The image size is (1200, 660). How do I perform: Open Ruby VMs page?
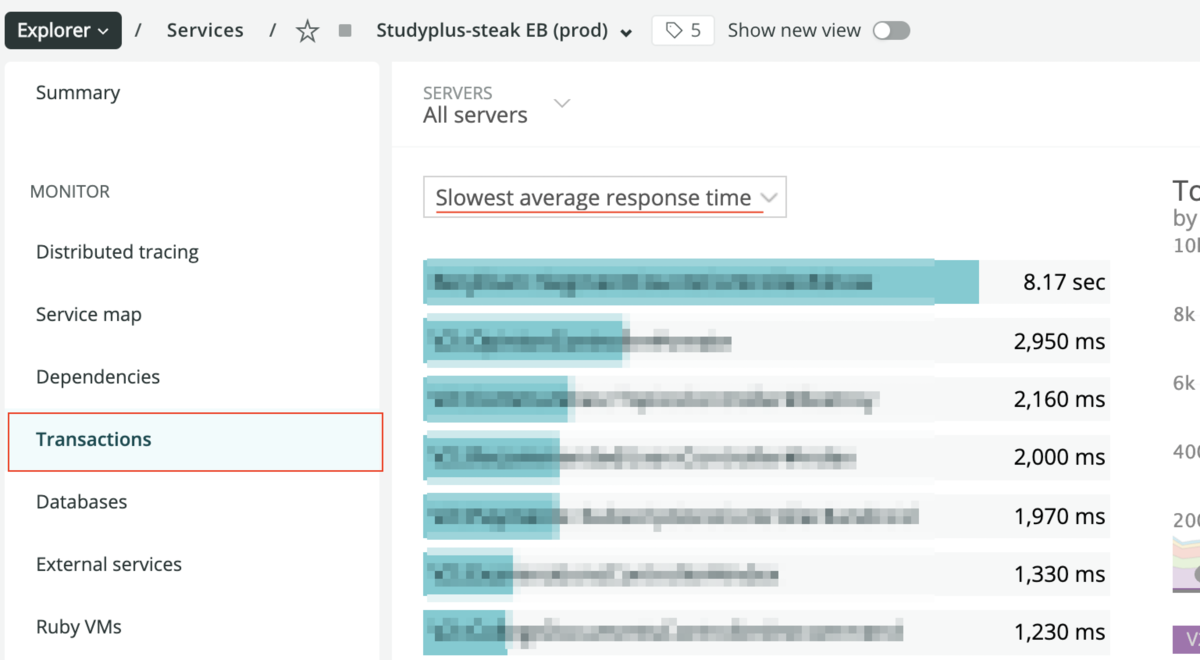point(79,627)
